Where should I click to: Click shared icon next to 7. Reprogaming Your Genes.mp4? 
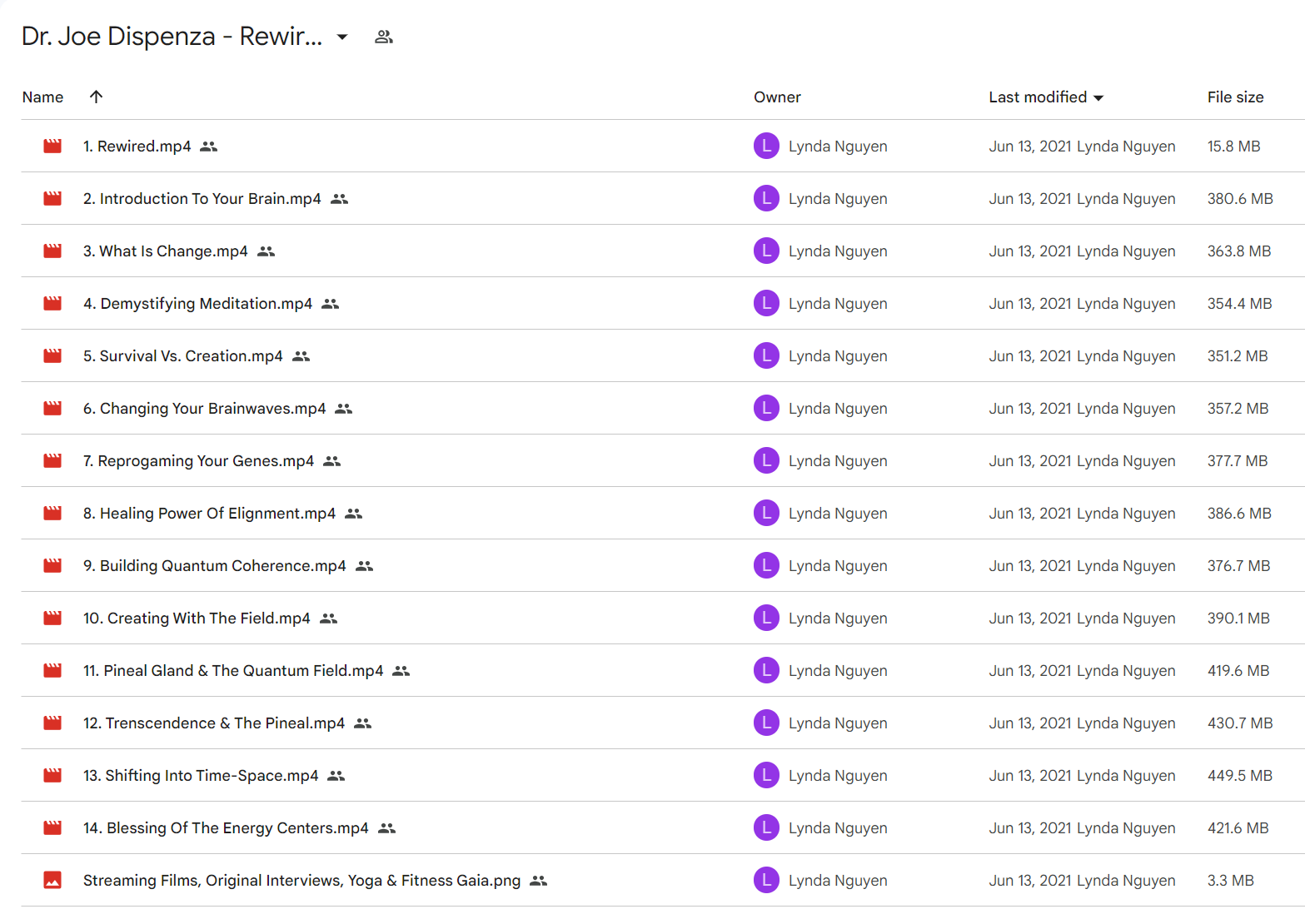pos(332,461)
